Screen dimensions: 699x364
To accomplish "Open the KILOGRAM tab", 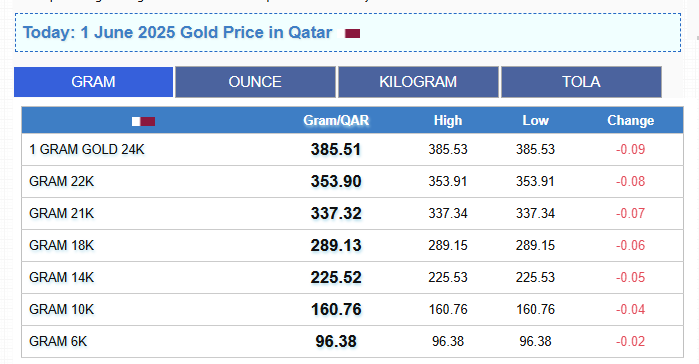I will point(418,82).
